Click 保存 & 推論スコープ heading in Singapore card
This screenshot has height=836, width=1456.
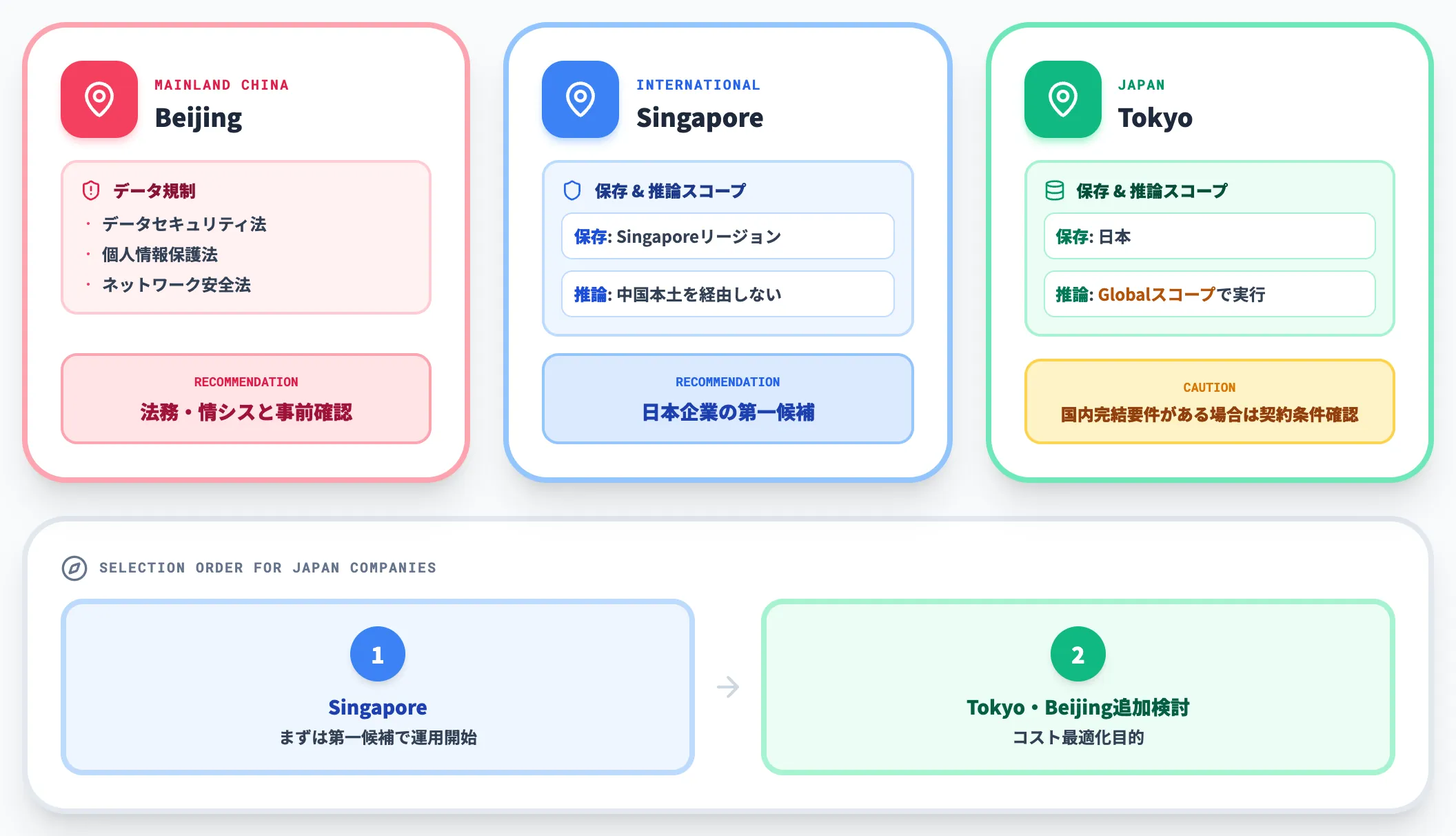(670, 191)
